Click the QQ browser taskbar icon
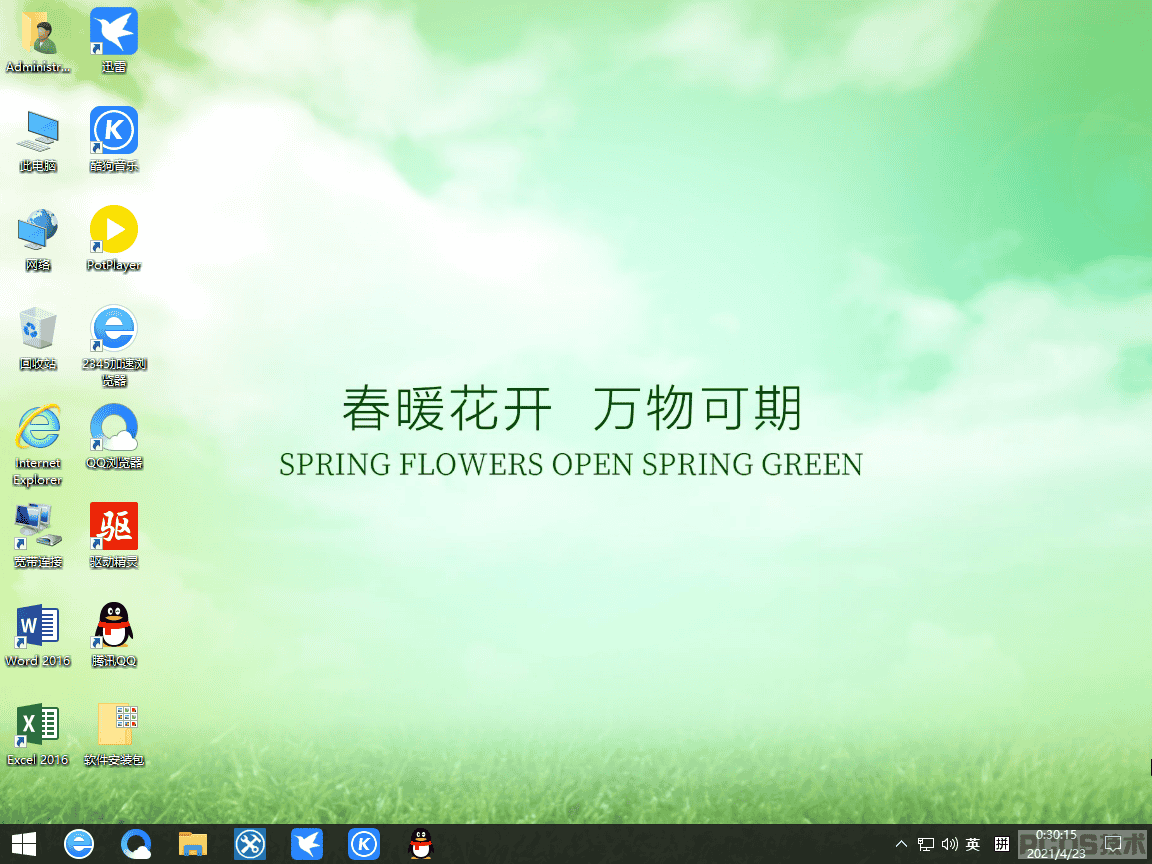Screen dimensions: 1152x864 136,844
